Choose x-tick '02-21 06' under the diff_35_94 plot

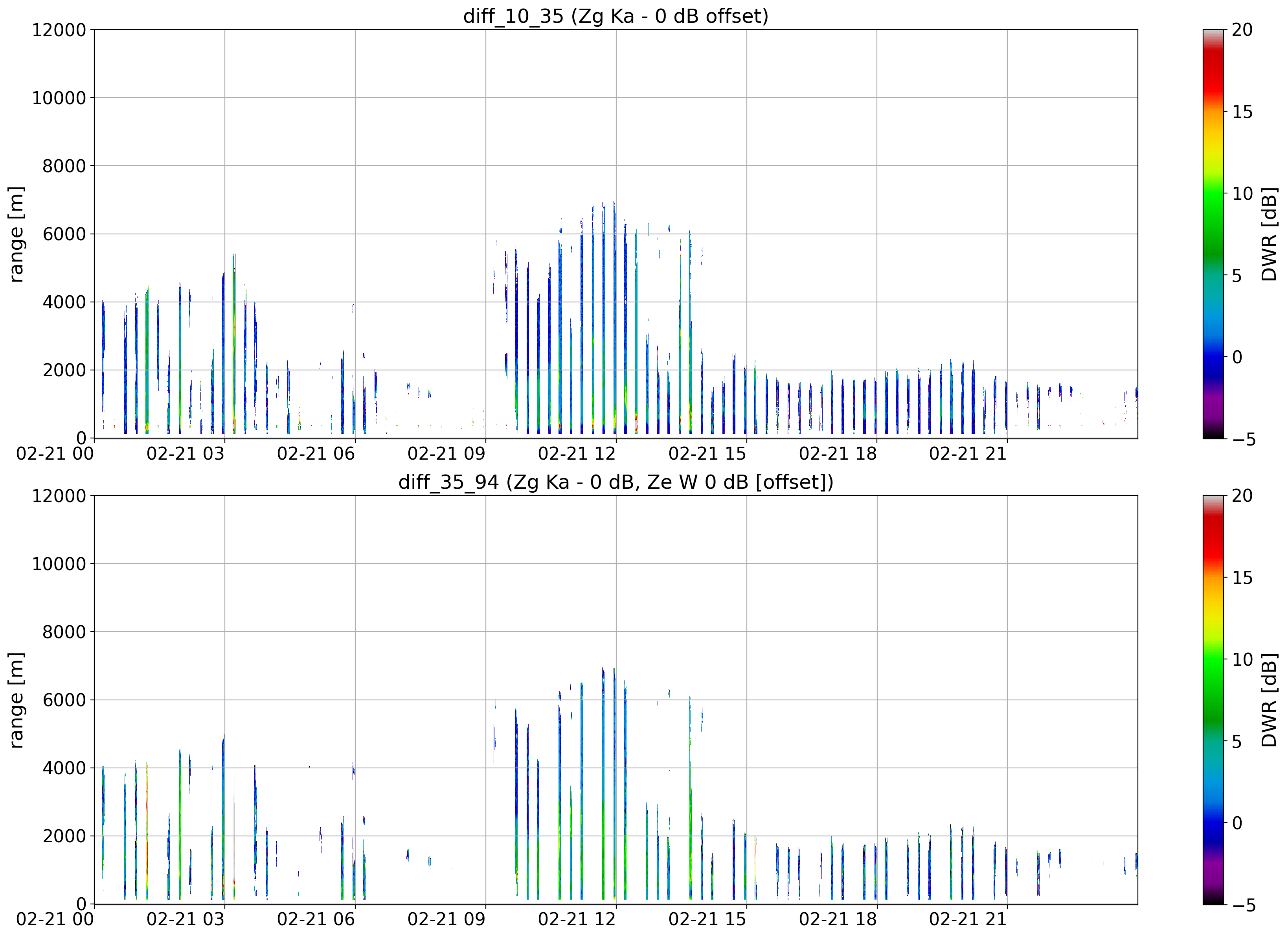click(316, 920)
